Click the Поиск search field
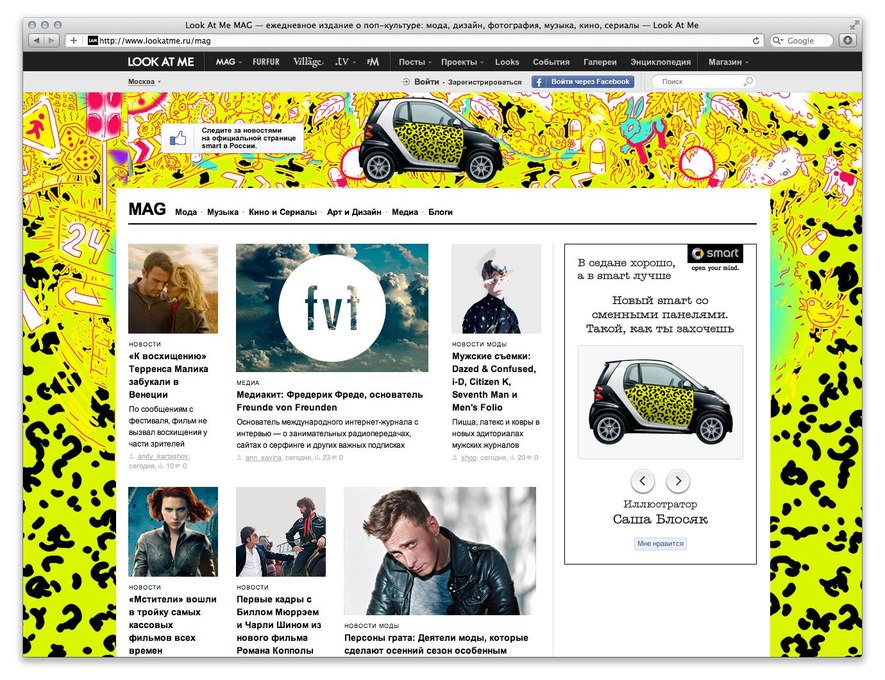The width and height of the screenshot is (885, 680). pos(700,81)
